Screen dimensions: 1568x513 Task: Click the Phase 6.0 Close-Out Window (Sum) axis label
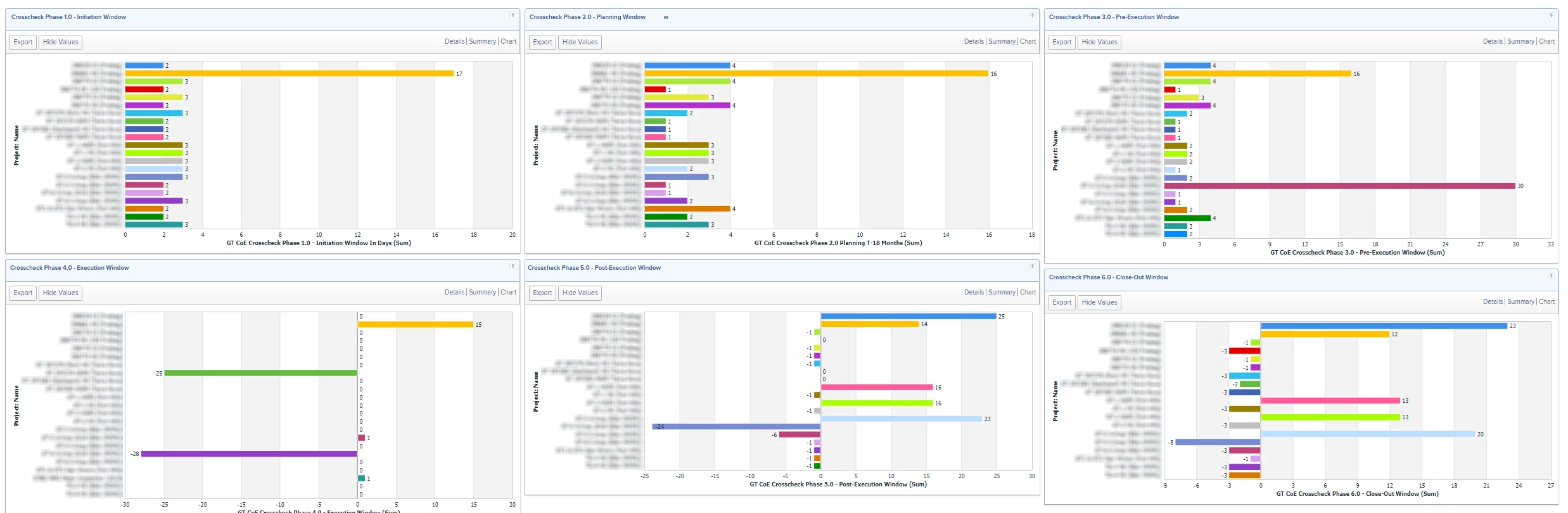pos(1357,494)
